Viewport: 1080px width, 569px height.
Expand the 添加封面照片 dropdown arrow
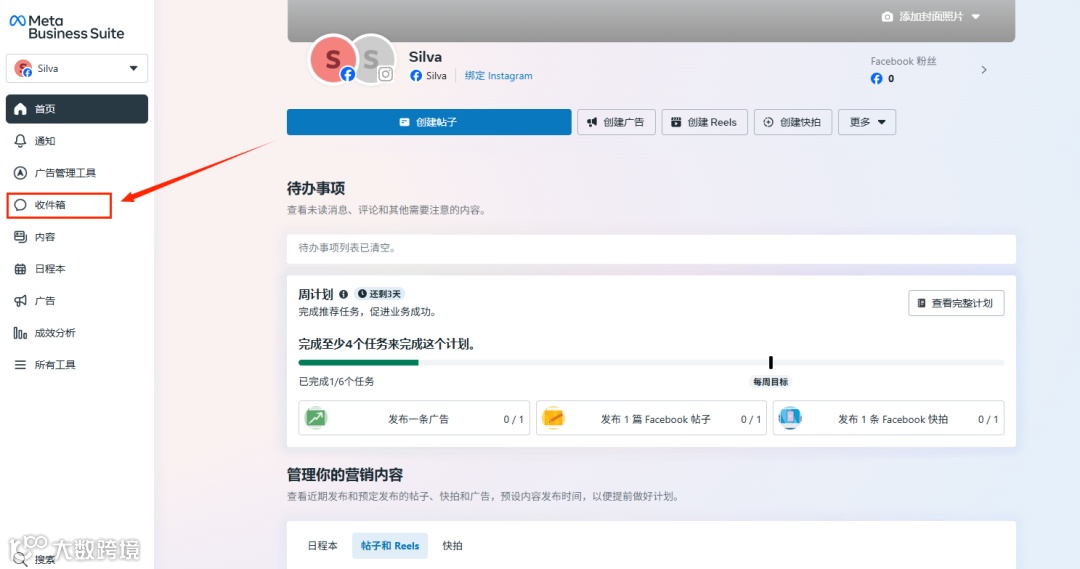tap(976, 17)
